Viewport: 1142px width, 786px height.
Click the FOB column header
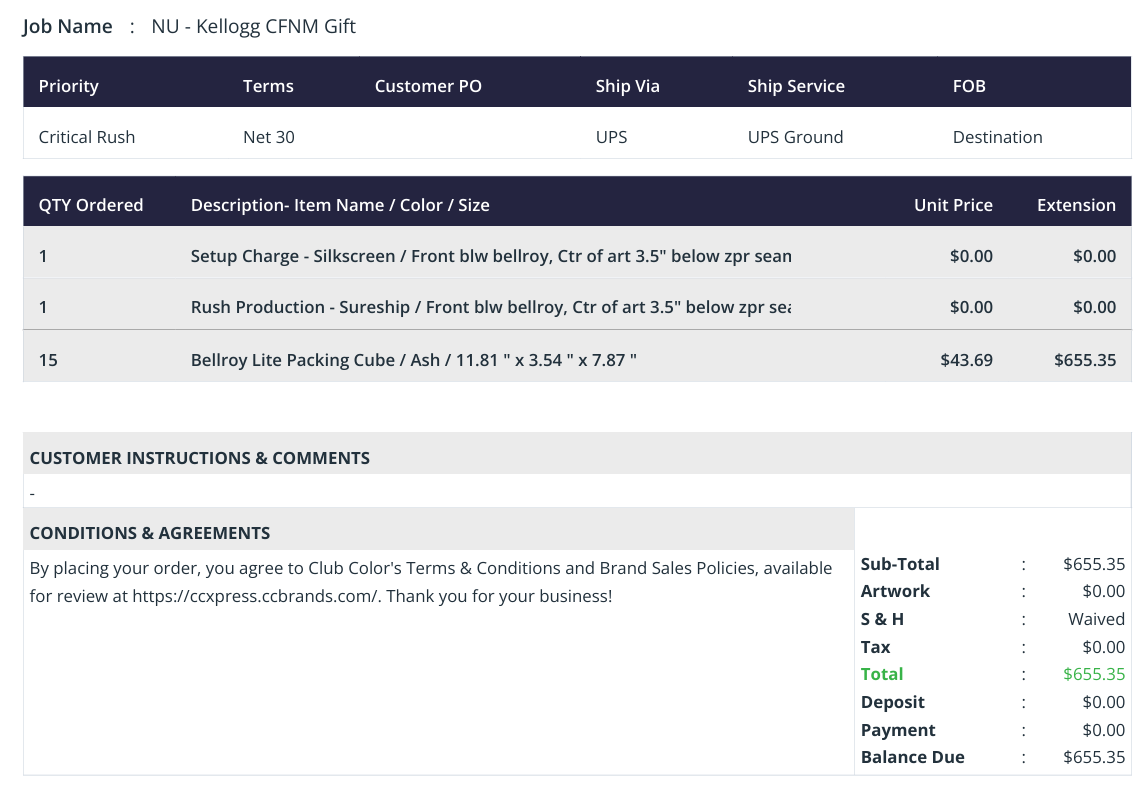[x=969, y=86]
